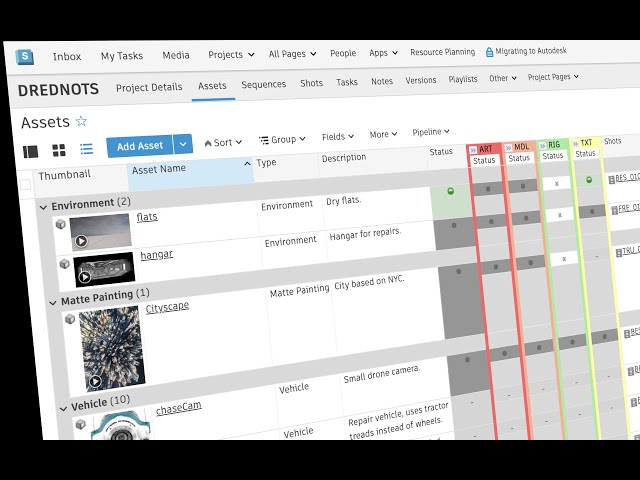
Task: Open the flats asset link
Action: pyautogui.click(x=147, y=216)
